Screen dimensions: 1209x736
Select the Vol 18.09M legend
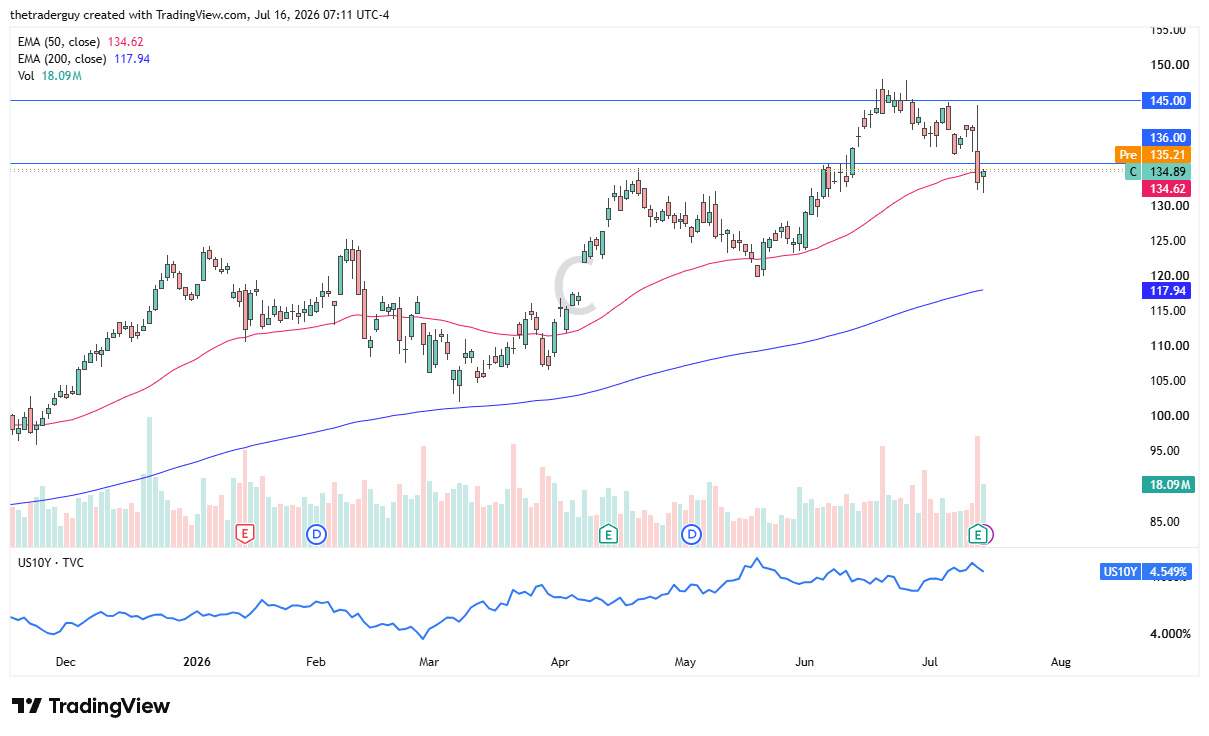click(x=49, y=76)
